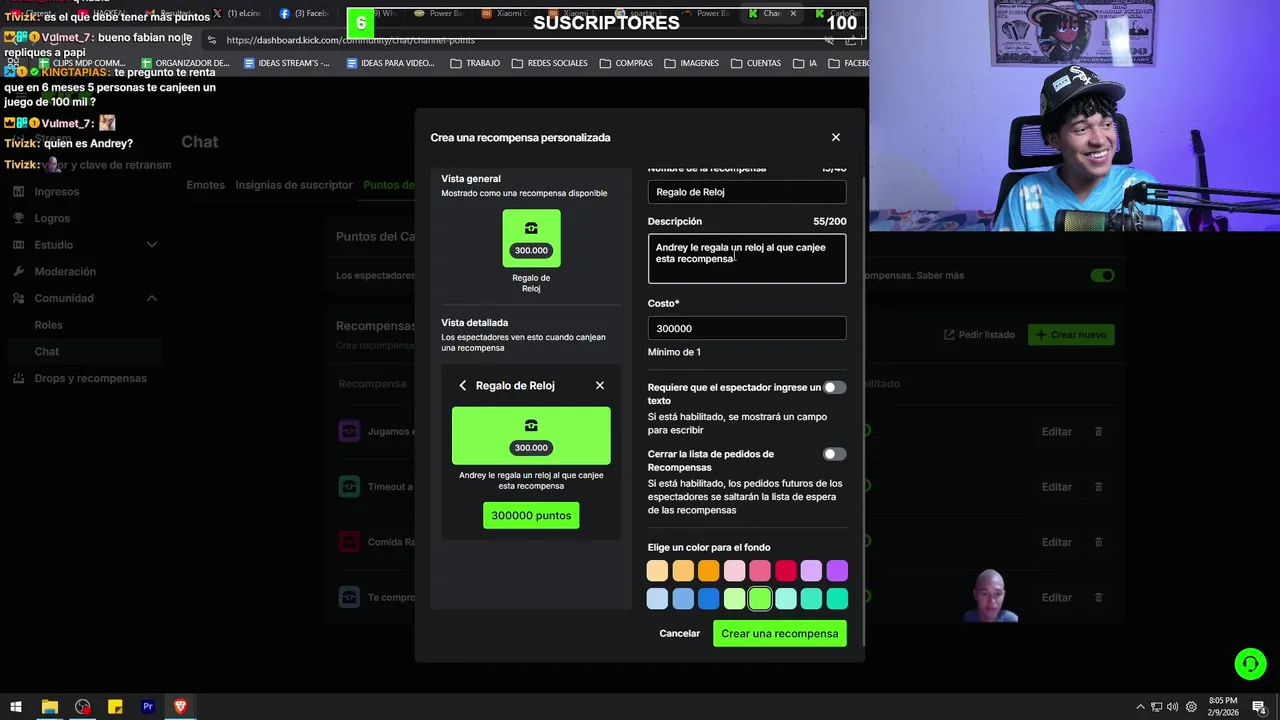The image size is (1280, 720).
Task: Open the COMPRAS bookmark folder
Action: pyautogui.click(x=626, y=63)
